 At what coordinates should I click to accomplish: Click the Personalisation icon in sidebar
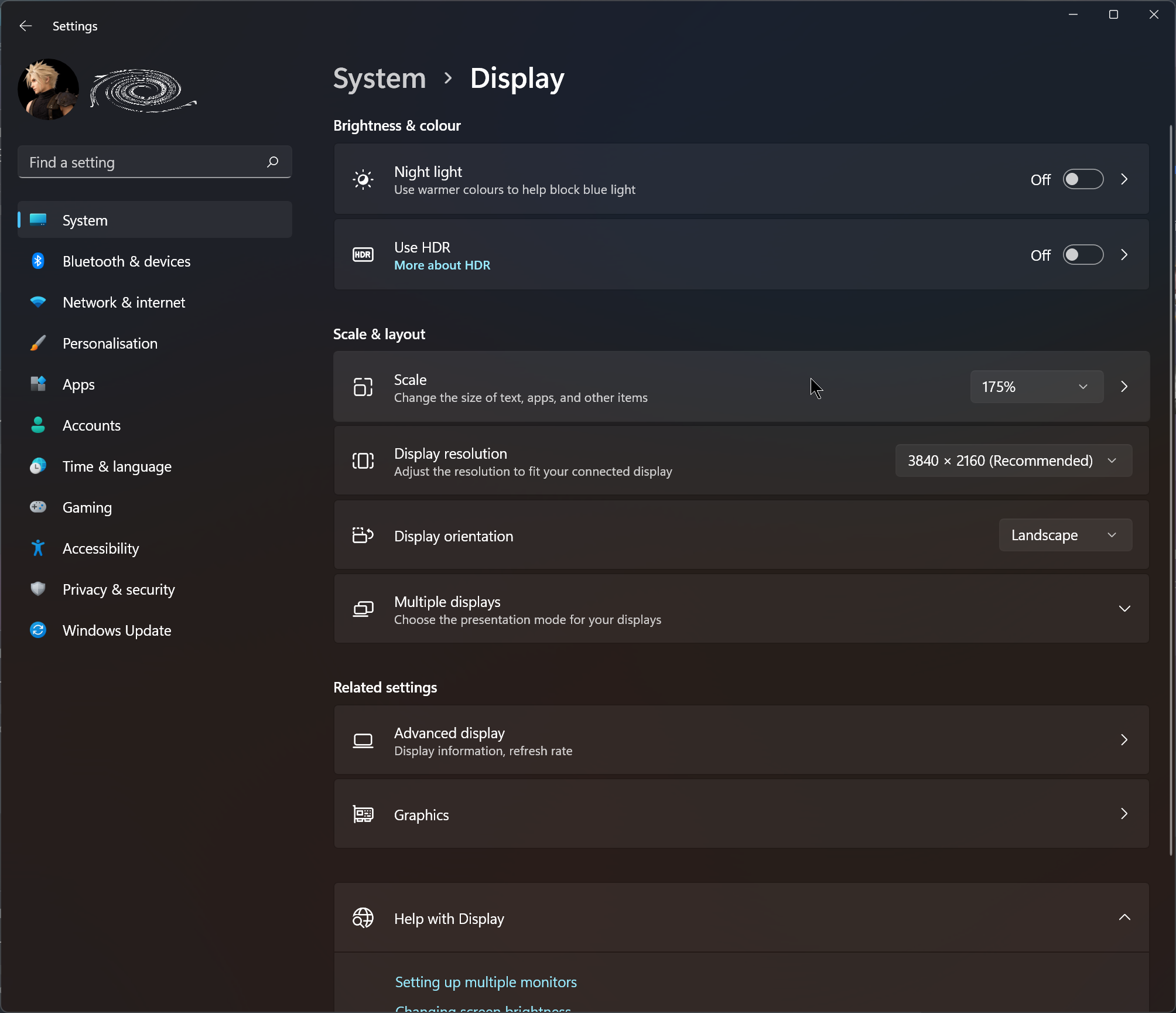(38, 343)
